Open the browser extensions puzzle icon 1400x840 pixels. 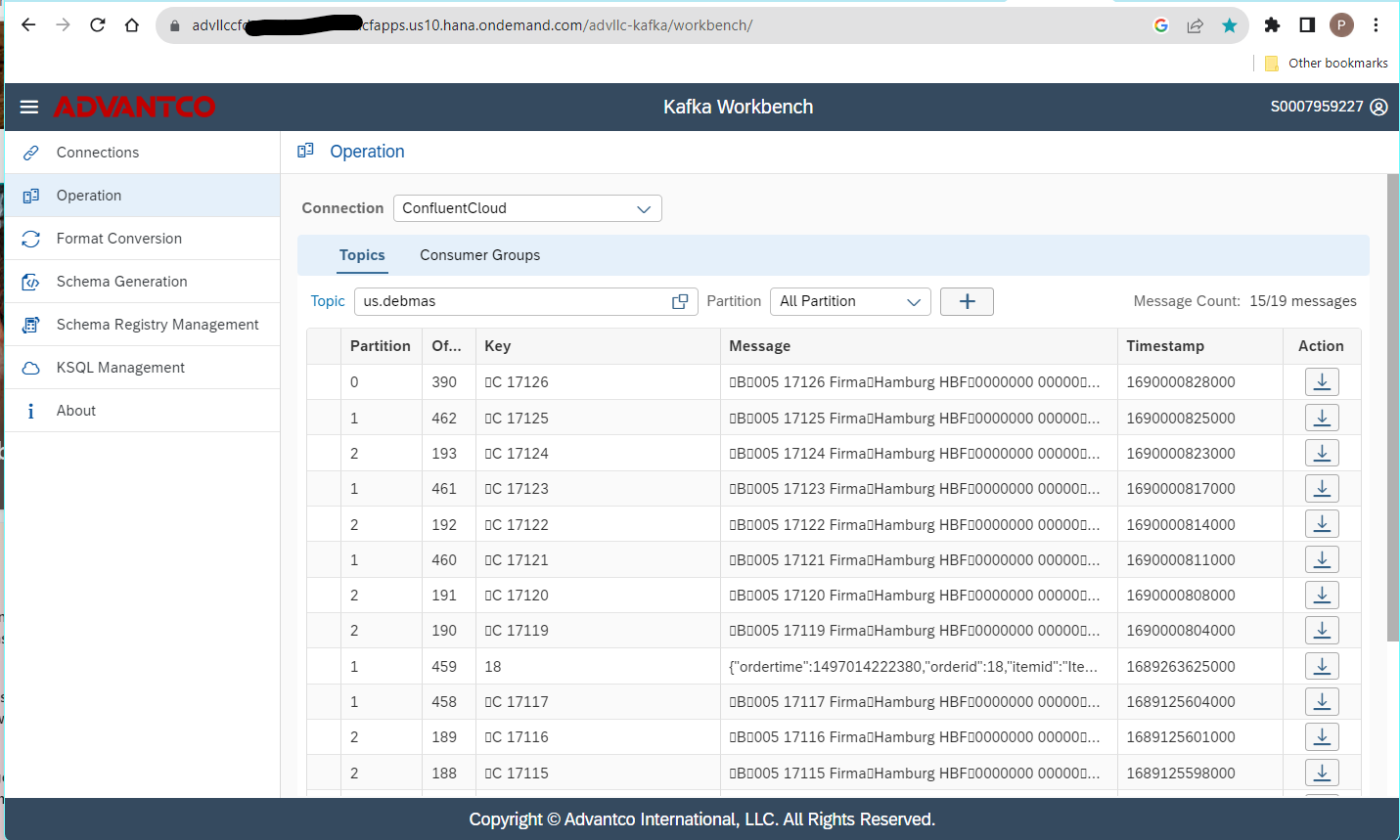coord(1272,24)
